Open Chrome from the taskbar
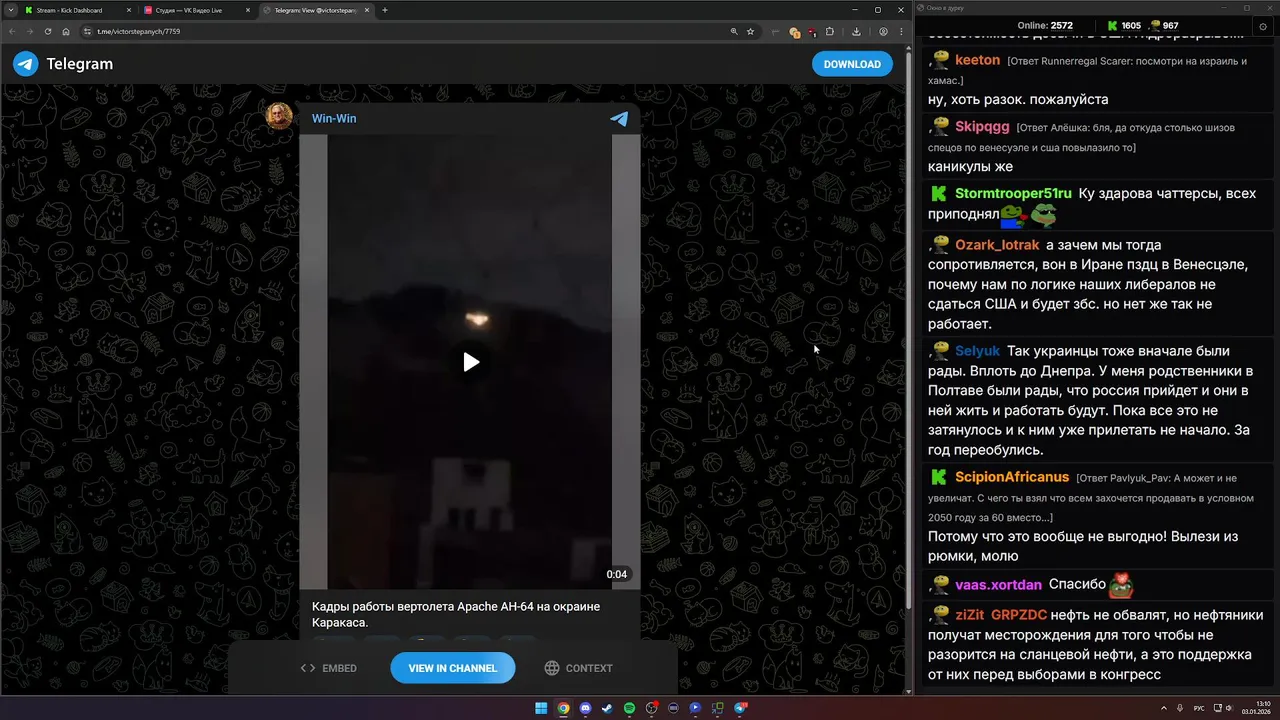 tap(563, 708)
